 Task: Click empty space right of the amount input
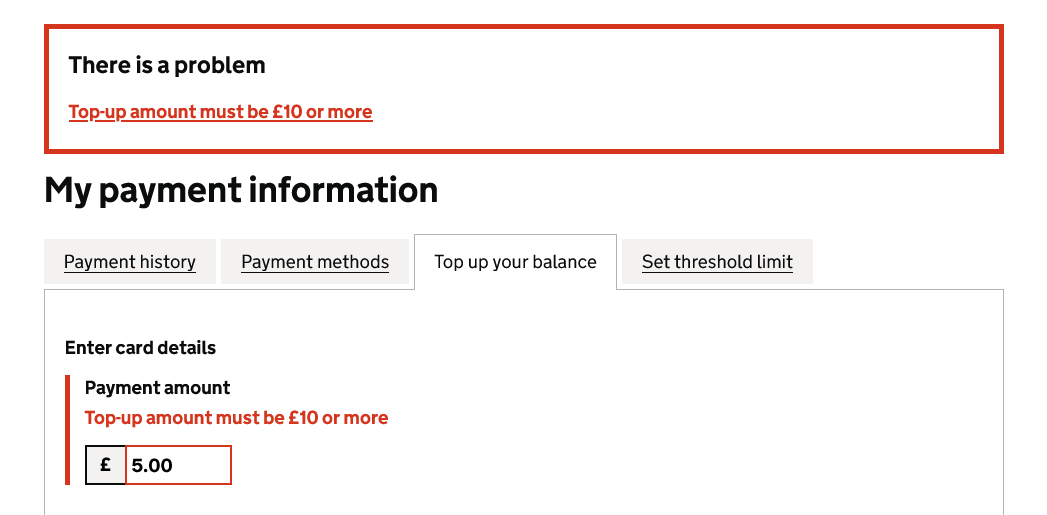(600, 465)
